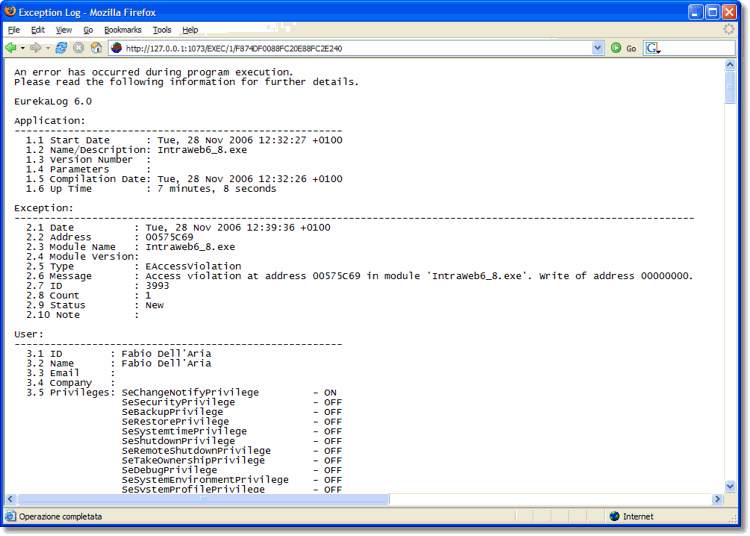This screenshot has width=750, height=536.
Task: Click the 'Application:' section heading
Action: (x=49, y=120)
